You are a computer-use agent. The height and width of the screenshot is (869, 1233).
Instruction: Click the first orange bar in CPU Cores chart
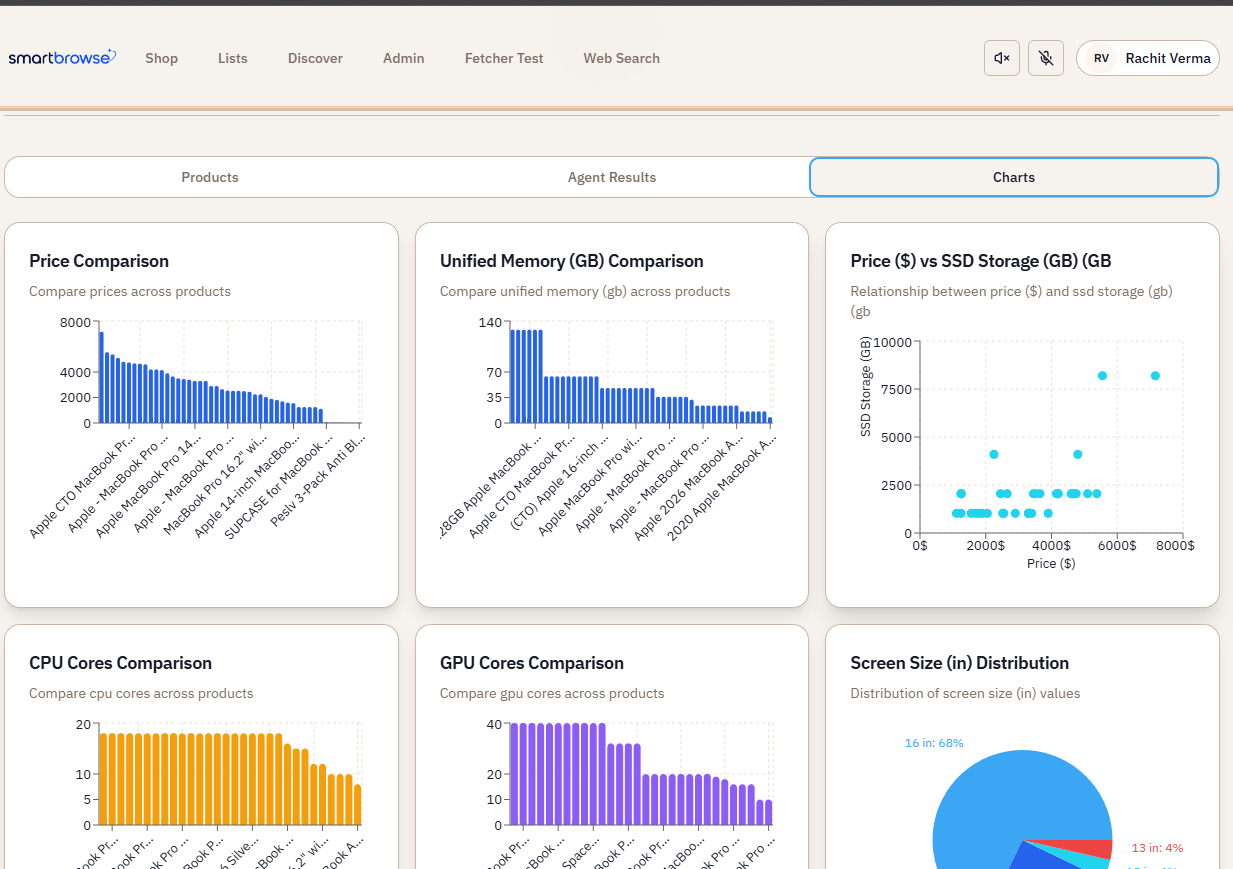pos(102,779)
